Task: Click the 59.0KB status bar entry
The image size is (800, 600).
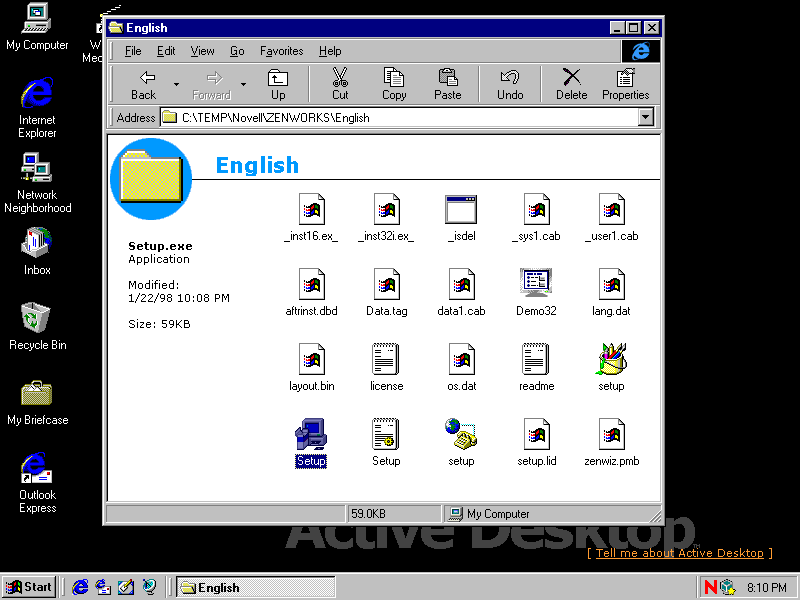Action: [x=393, y=514]
